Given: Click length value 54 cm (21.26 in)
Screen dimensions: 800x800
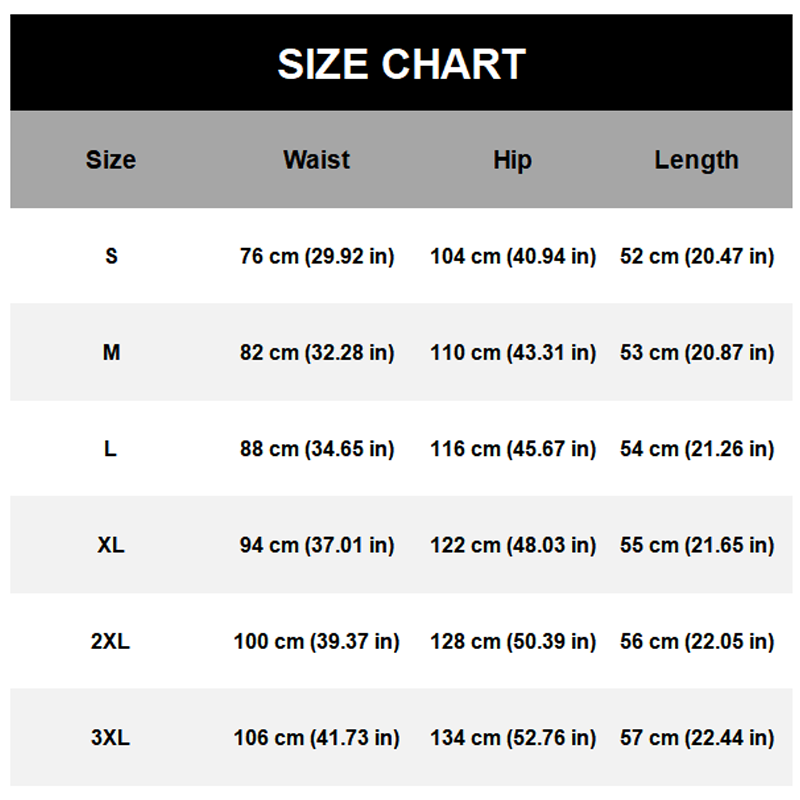Looking at the screenshot, I should pyautogui.click(x=697, y=449).
